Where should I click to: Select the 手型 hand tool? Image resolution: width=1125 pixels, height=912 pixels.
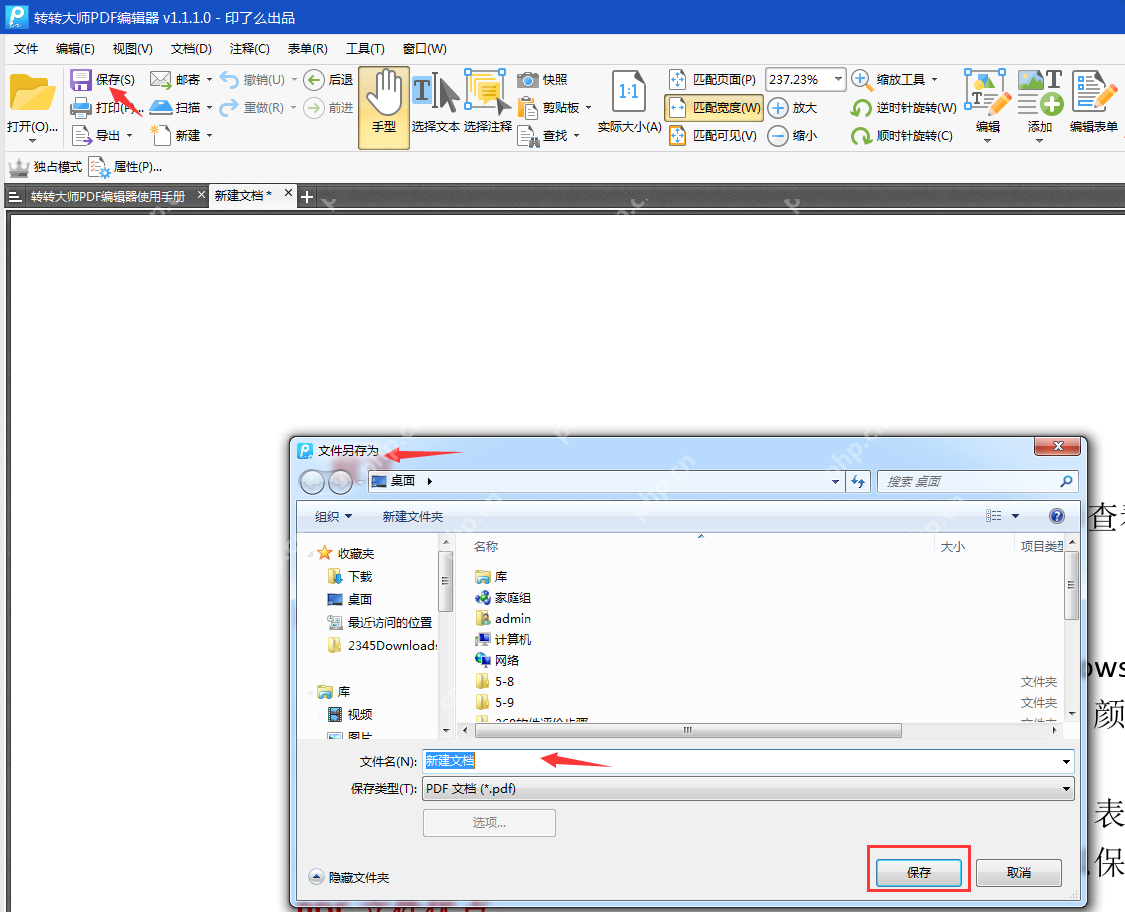384,108
